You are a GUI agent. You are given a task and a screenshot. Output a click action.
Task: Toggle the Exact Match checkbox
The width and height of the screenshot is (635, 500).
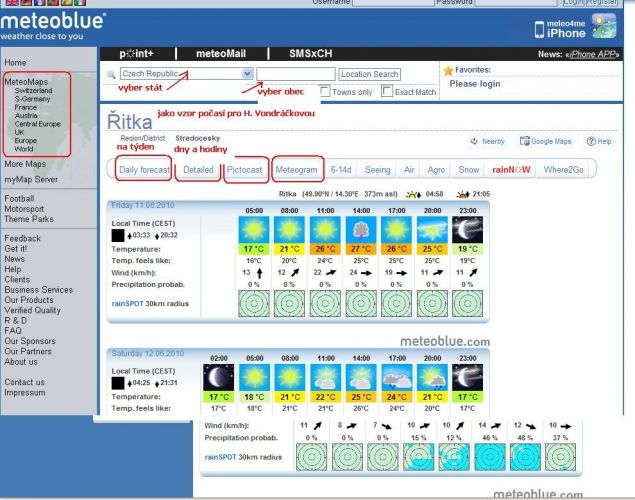tap(387, 91)
